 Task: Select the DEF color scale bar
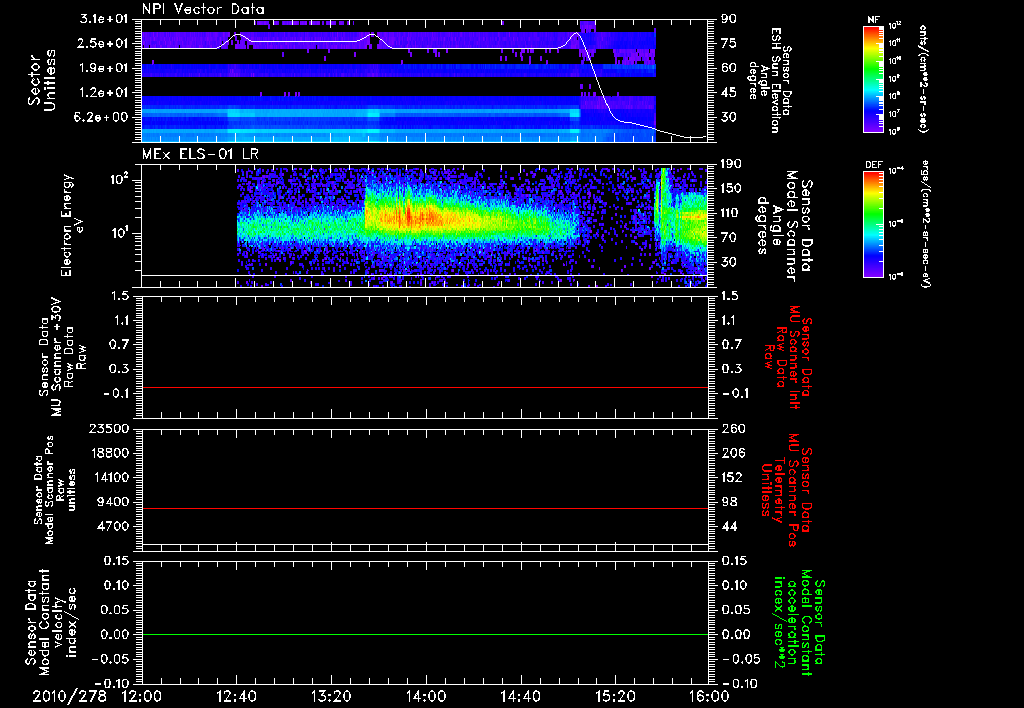pyautogui.click(x=873, y=224)
